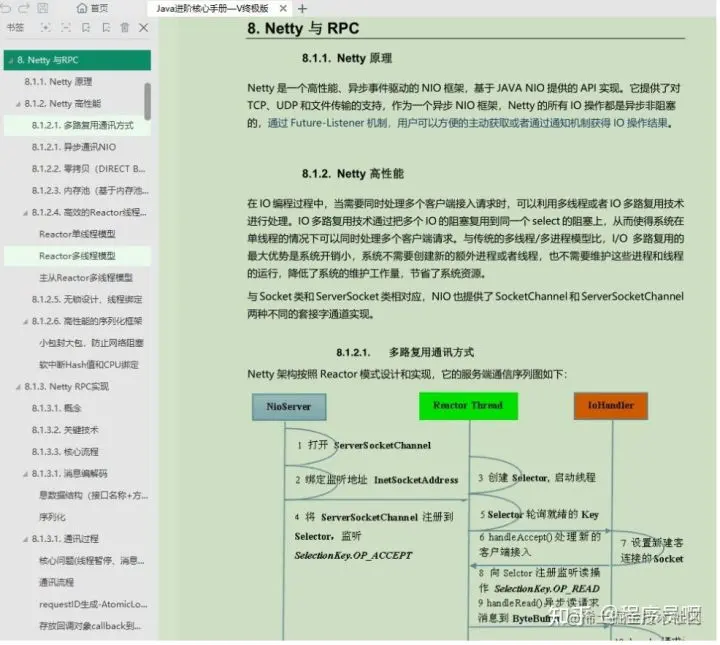720x645 pixels.
Task: Select bookmark 8.1.2.1. 异步通讯NIO
Action: pos(74,147)
